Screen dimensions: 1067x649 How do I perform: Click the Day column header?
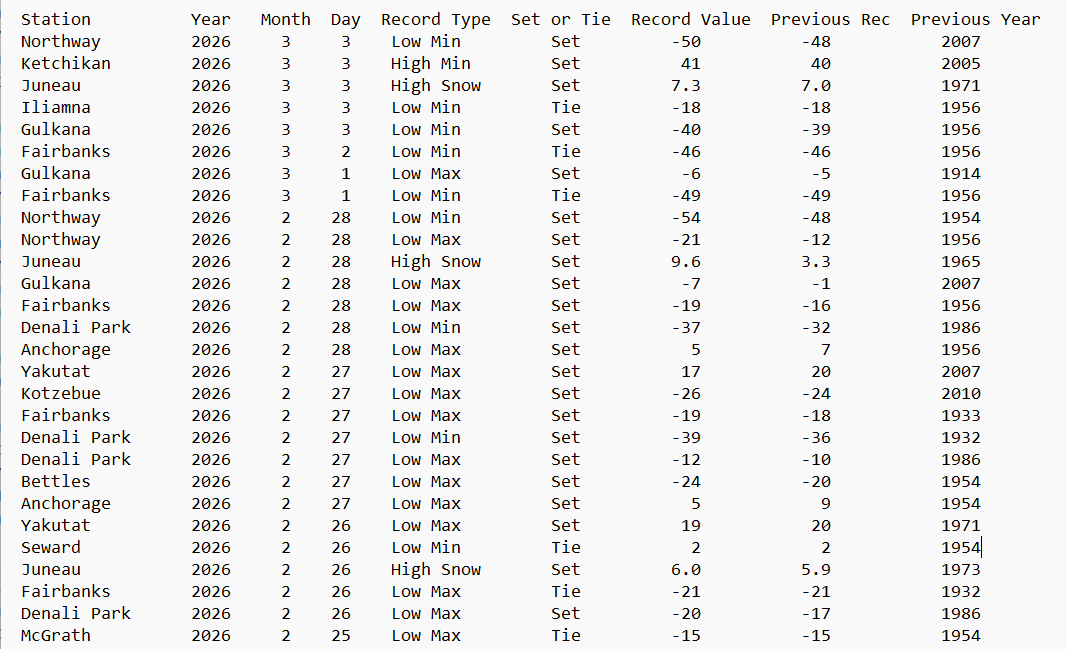click(x=345, y=19)
